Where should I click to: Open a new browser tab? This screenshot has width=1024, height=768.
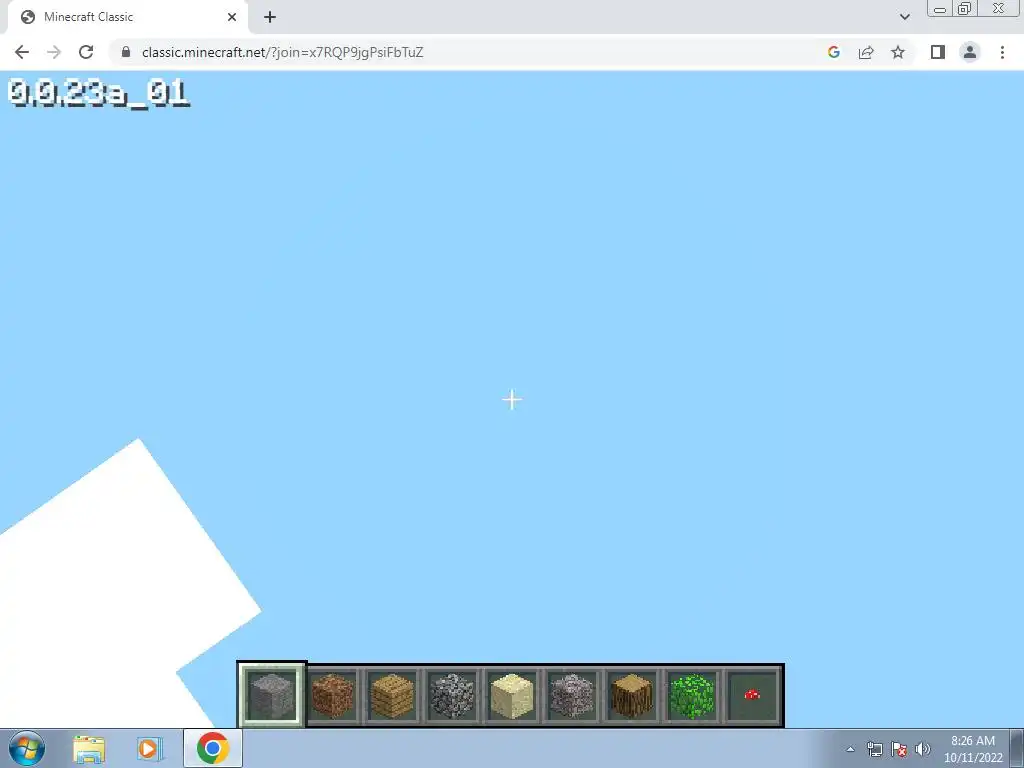point(270,17)
